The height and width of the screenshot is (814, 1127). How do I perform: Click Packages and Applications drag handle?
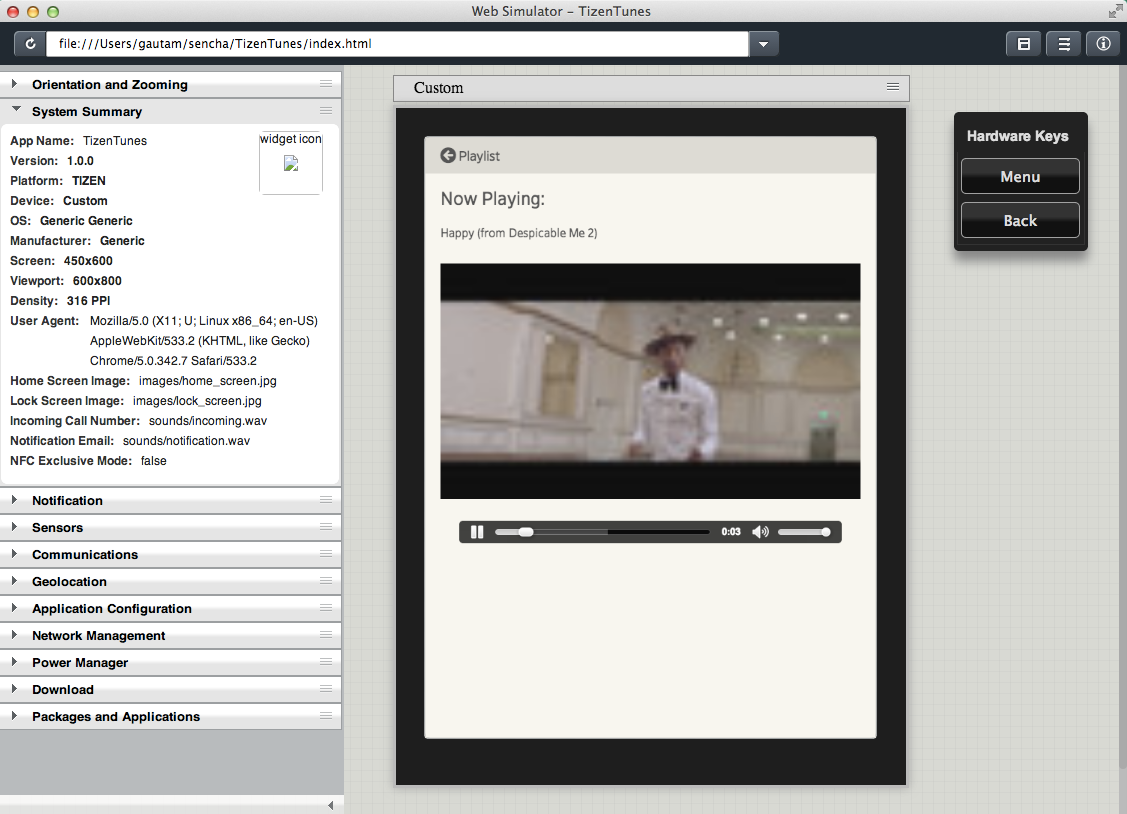[326, 716]
